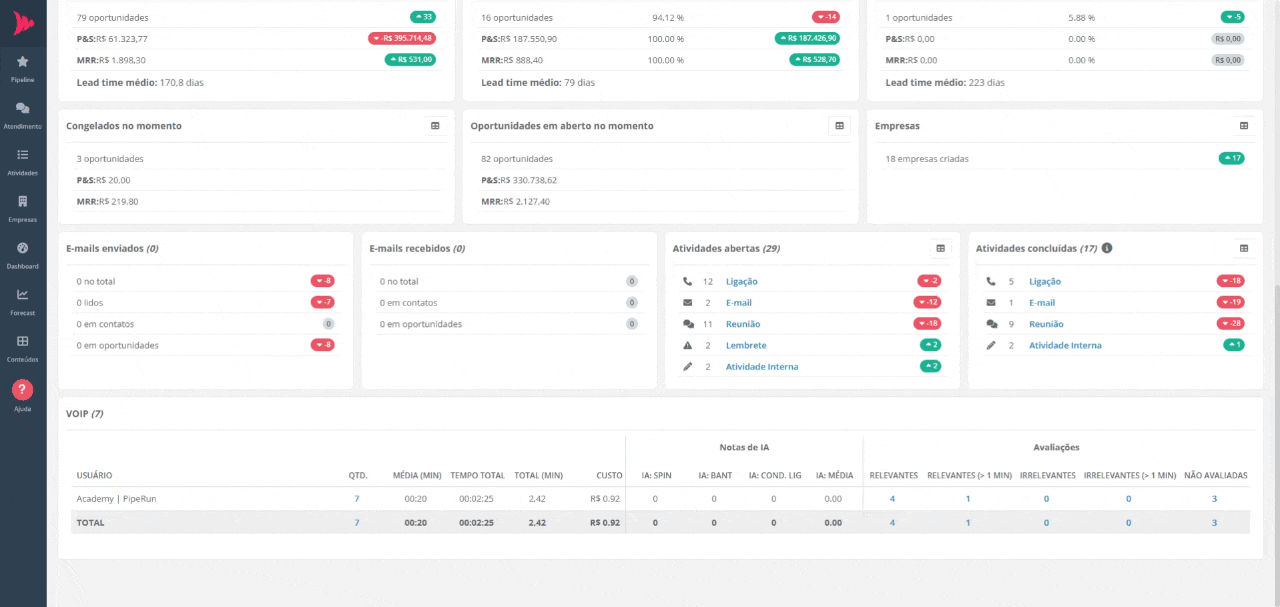This screenshot has width=1280, height=607.
Task: Open table view for Empresas card
Action: (1244, 126)
